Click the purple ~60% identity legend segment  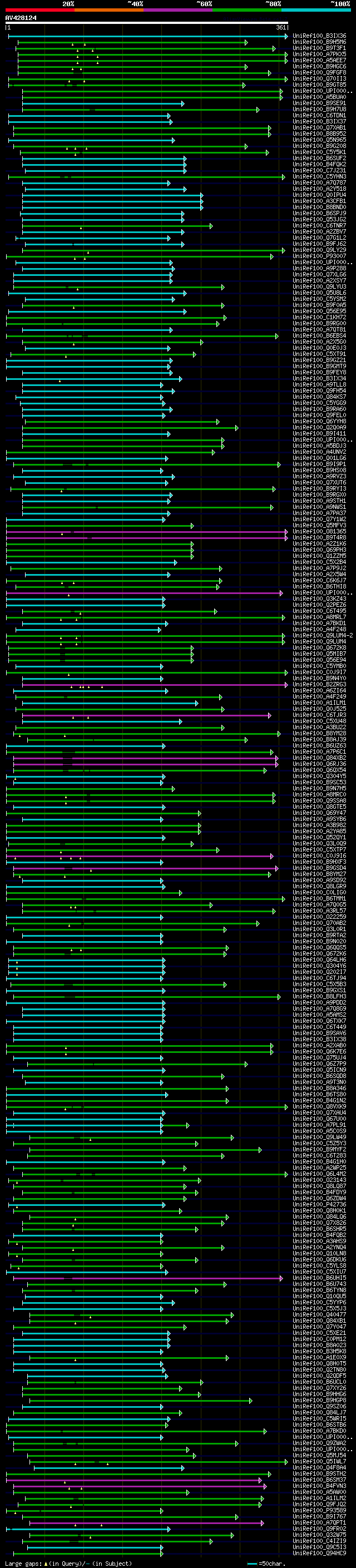177,11
